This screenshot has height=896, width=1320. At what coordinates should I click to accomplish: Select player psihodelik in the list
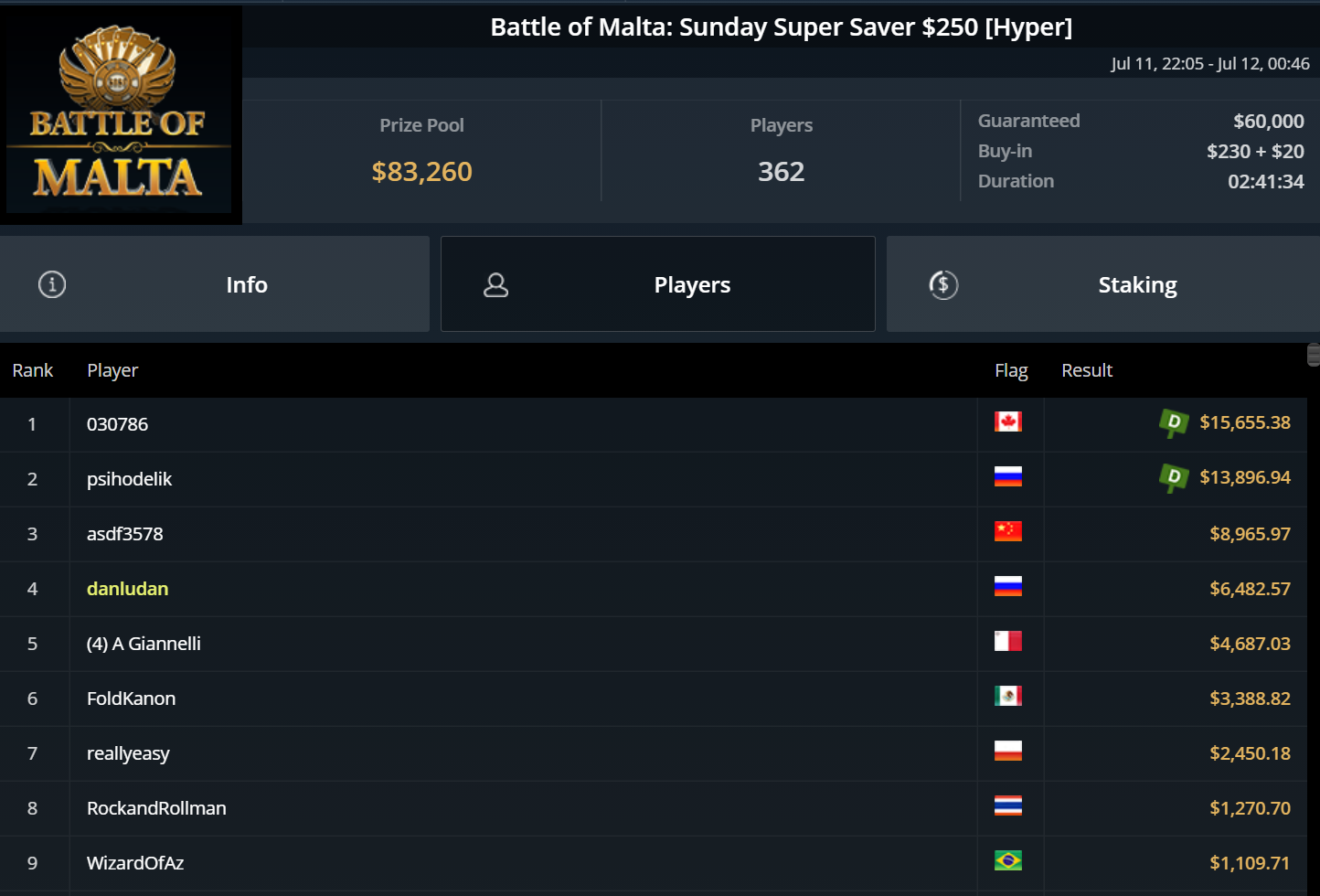[129, 479]
